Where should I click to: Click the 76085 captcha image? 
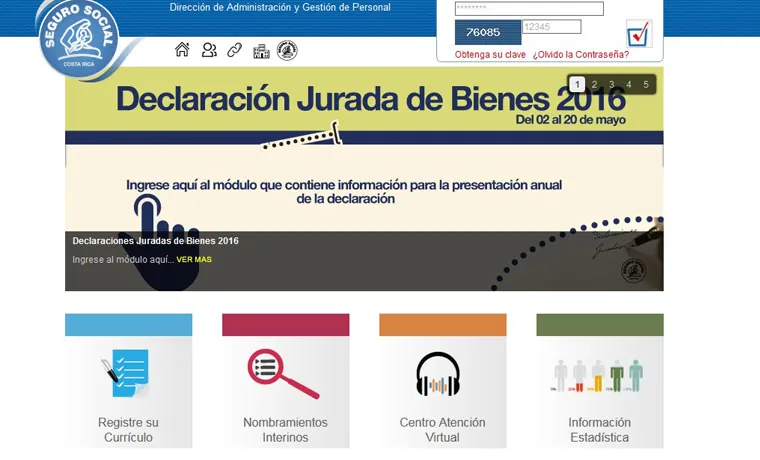488,32
